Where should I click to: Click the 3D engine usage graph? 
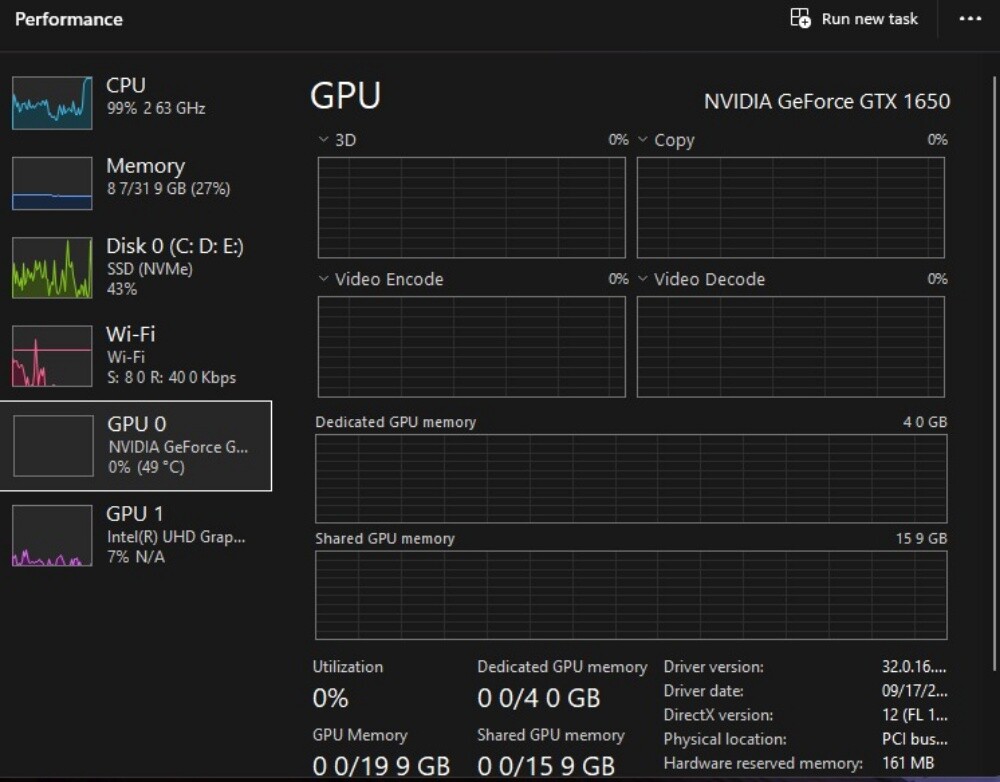point(471,207)
